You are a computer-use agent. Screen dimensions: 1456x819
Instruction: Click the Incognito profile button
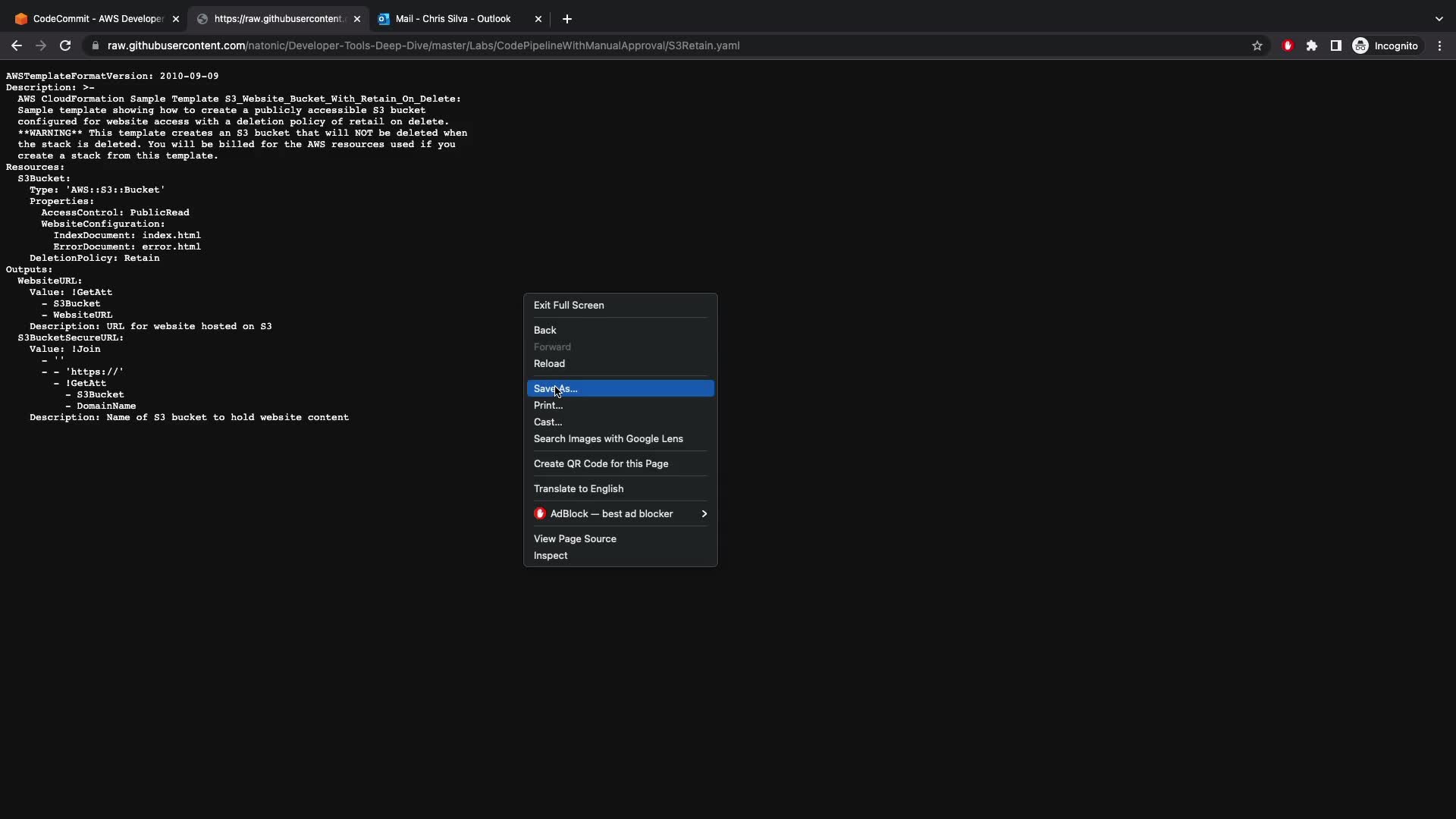click(1385, 45)
